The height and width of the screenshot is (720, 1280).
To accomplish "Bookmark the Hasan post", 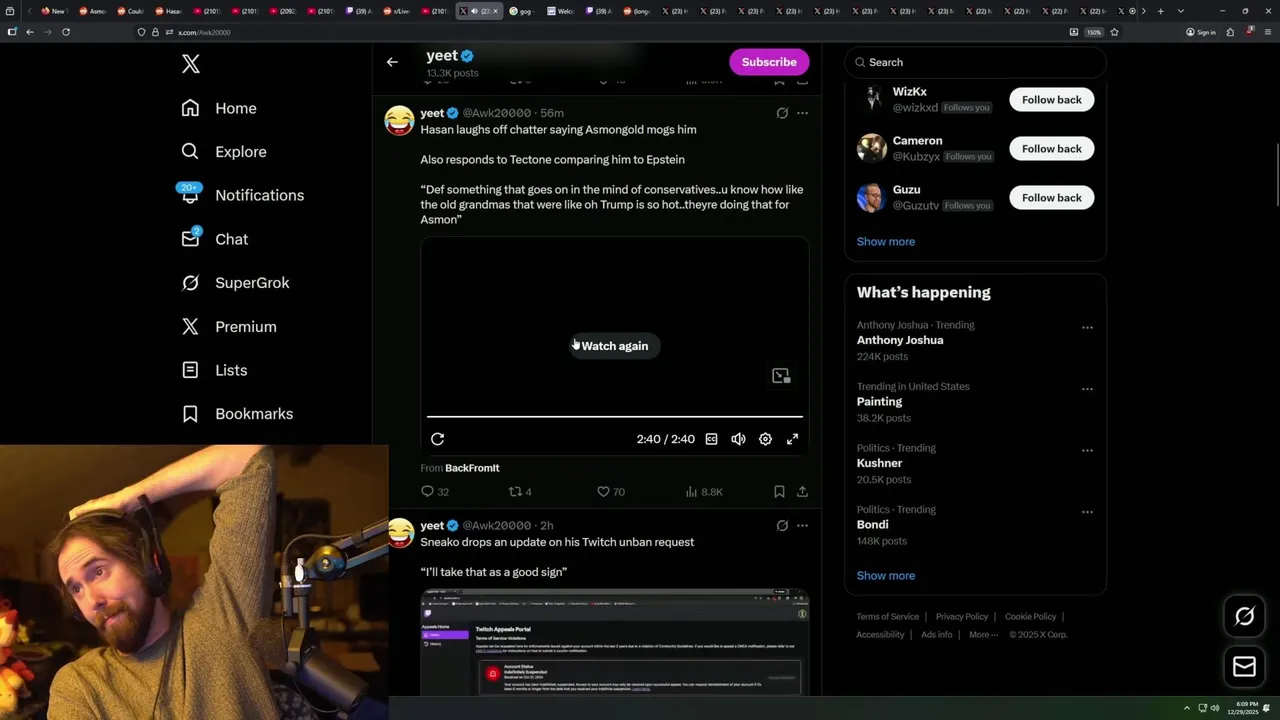I will pos(779,492).
